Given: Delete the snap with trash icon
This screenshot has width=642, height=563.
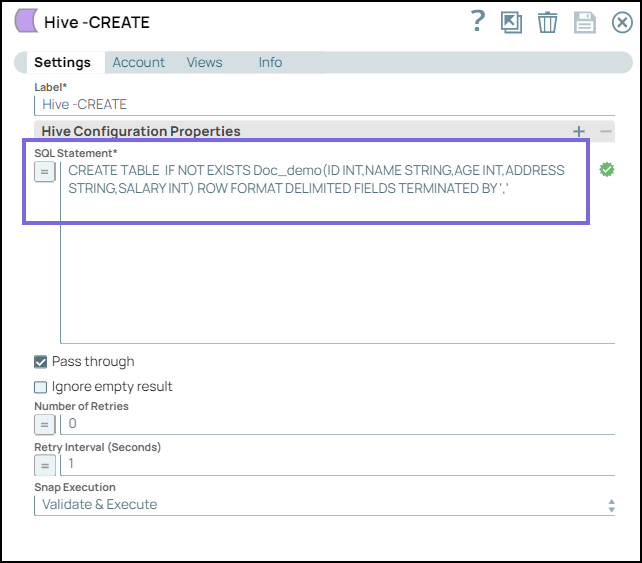Looking at the screenshot, I should click(547, 23).
